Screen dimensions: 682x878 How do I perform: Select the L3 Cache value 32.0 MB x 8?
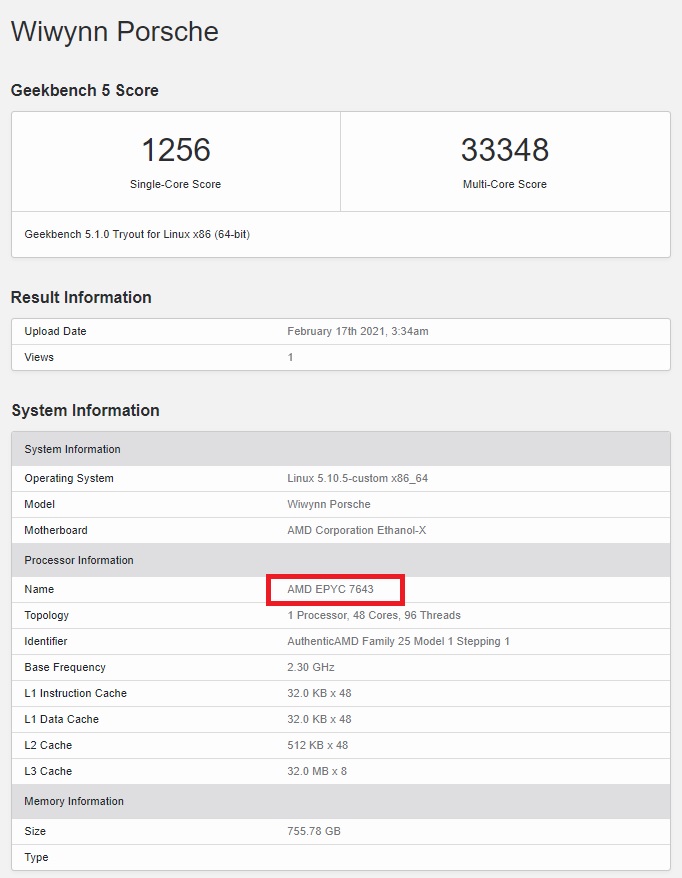319,771
